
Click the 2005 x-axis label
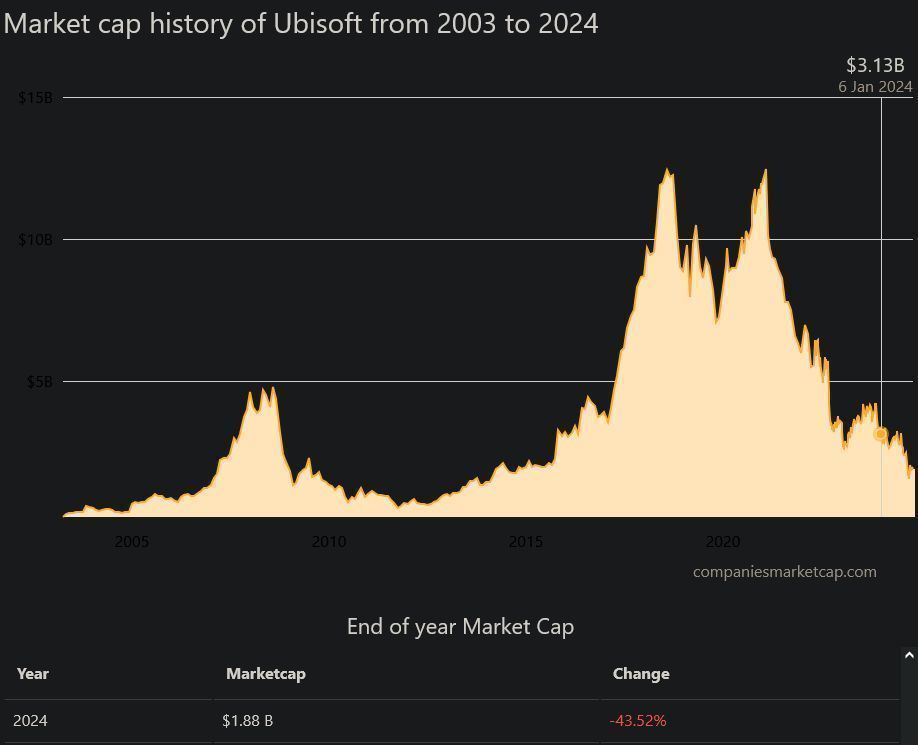pyautogui.click(x=131, y=542)
